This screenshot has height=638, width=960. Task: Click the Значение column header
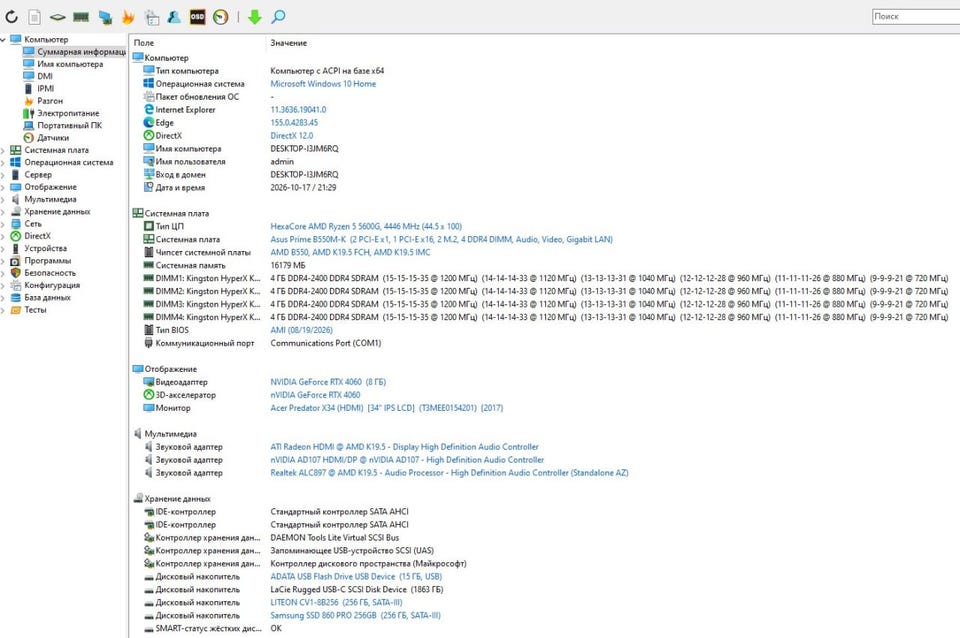tap(289, 43)
